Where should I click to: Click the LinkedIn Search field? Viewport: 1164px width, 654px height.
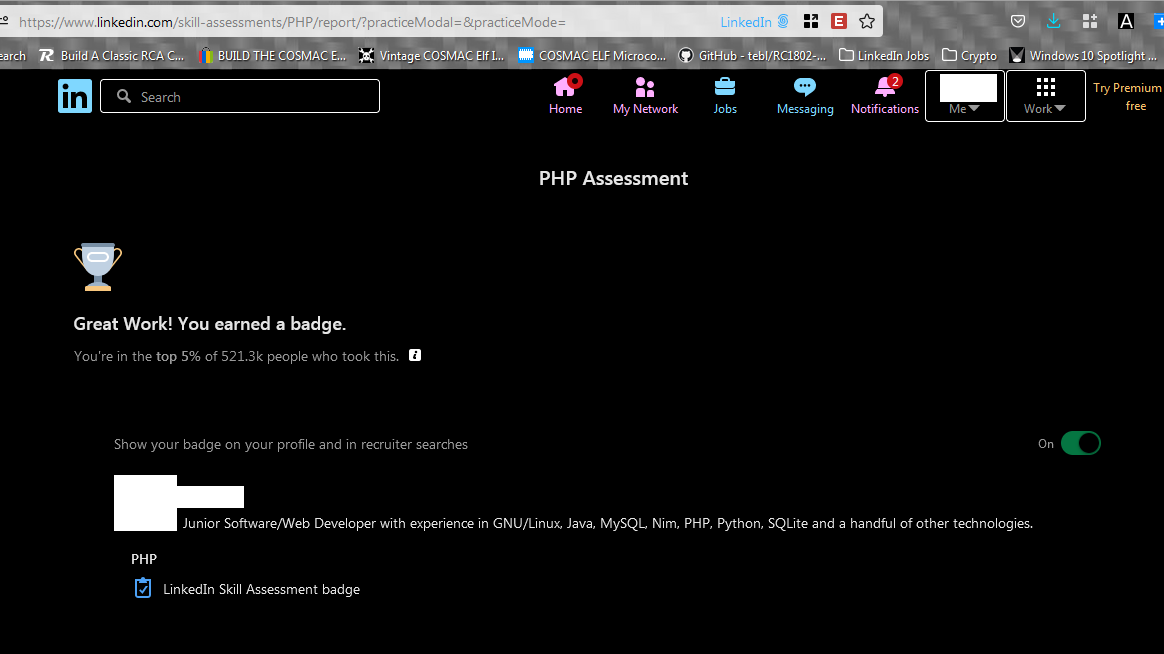[x=240, y=97]
